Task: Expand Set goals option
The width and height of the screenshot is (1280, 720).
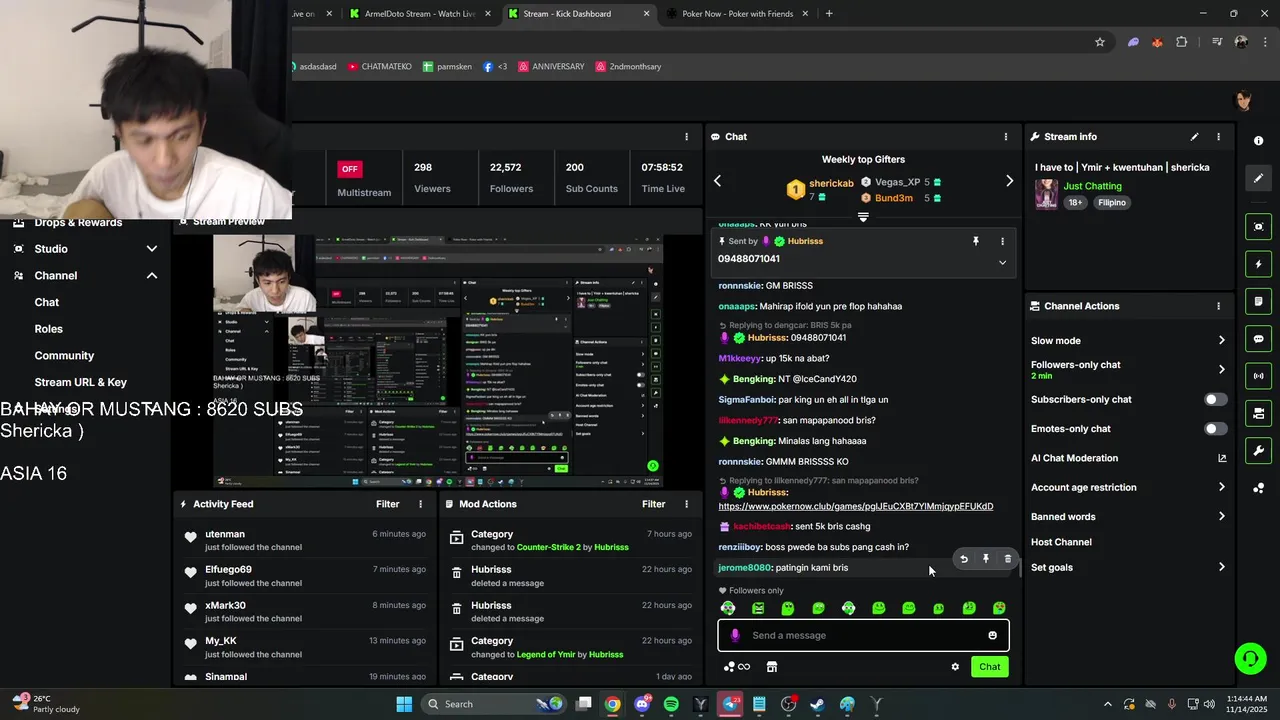Action: pyautogui.click(x=1221, y=568)
